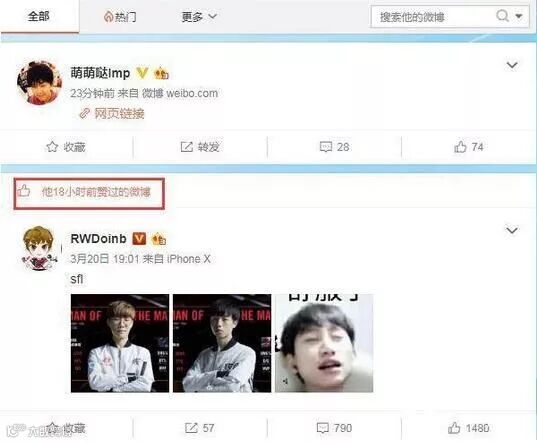The width and height of the screenshot is (537, 443).
Task: Open 萌萌哒Imp profile avatar
Action: pos(39,83)
